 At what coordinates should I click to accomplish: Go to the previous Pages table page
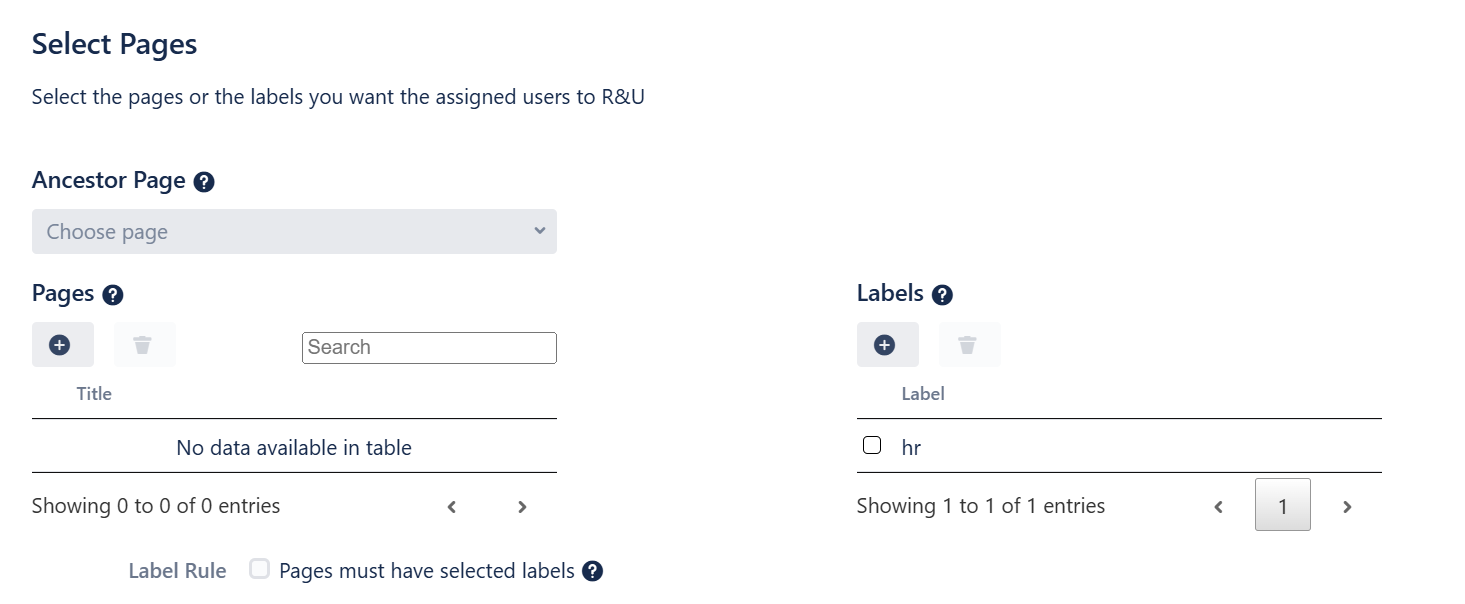pyautogui.click(x=452, y=507)
